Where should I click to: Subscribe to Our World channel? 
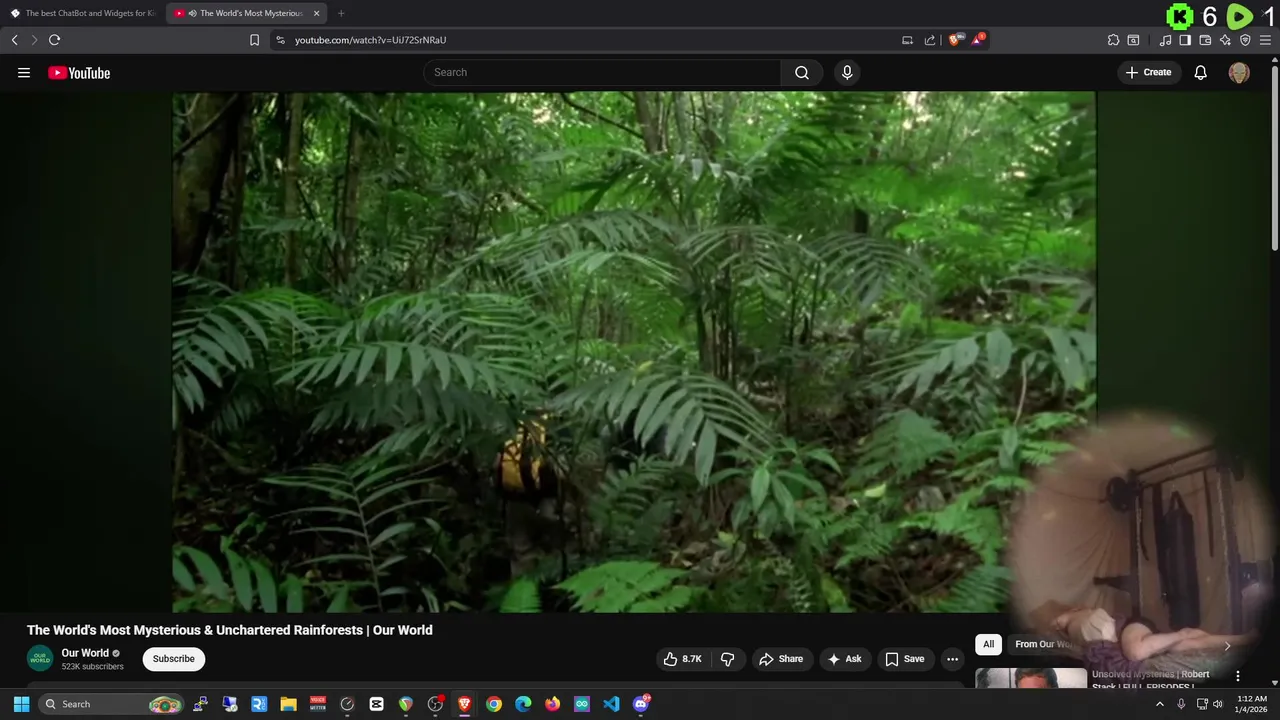pyautogui.click(x=174, y=659)
